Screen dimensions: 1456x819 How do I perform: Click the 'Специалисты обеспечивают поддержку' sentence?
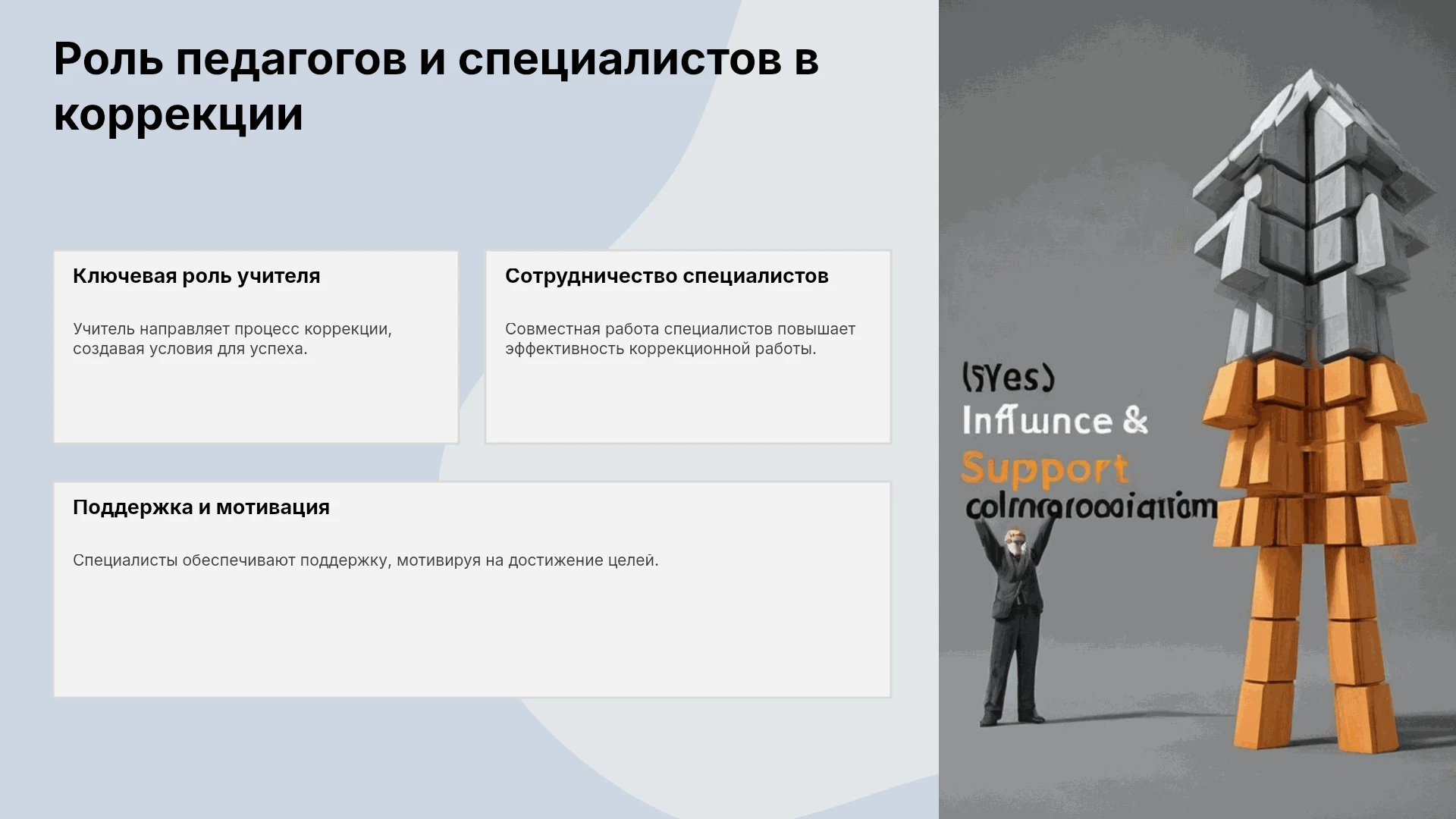point(366,560)
